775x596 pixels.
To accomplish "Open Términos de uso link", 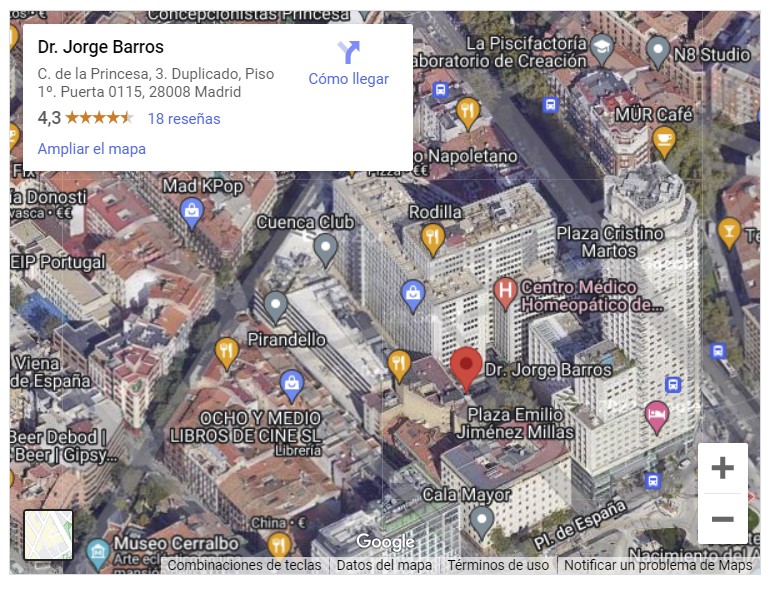I will point(498,565).
